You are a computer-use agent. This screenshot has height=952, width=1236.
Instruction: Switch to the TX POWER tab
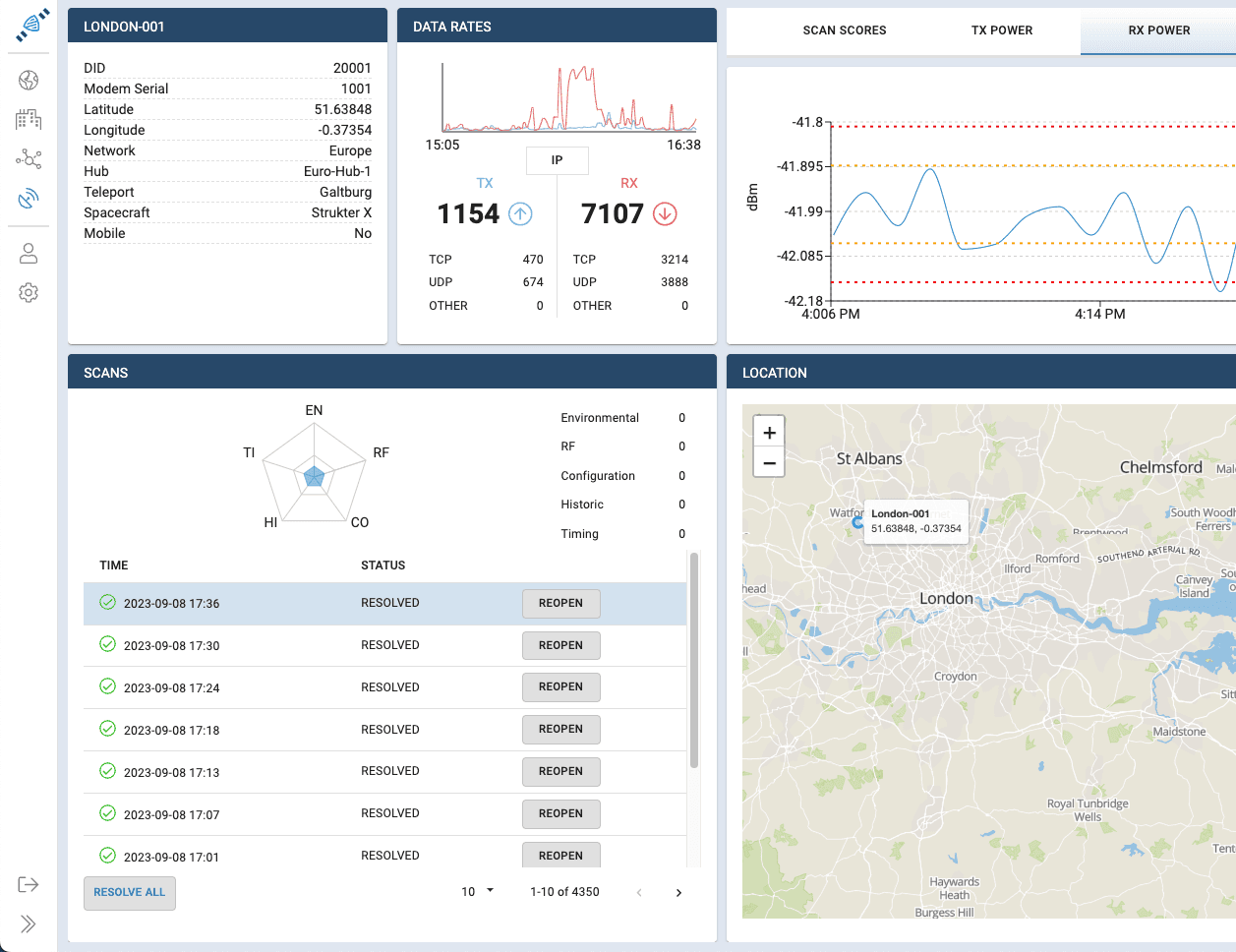point(1001,30)
